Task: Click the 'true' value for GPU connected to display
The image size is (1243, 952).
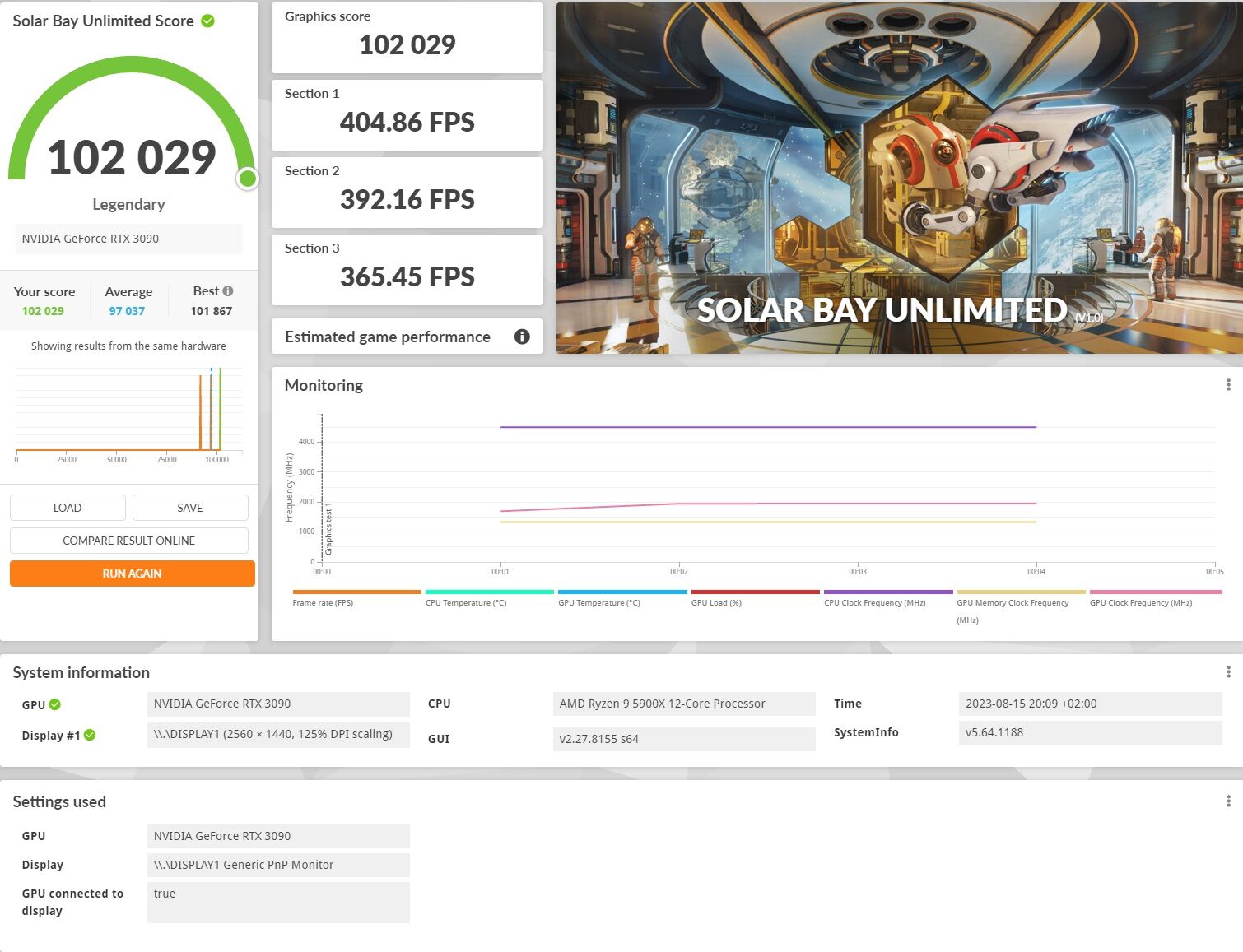Action: coord(278,903)
